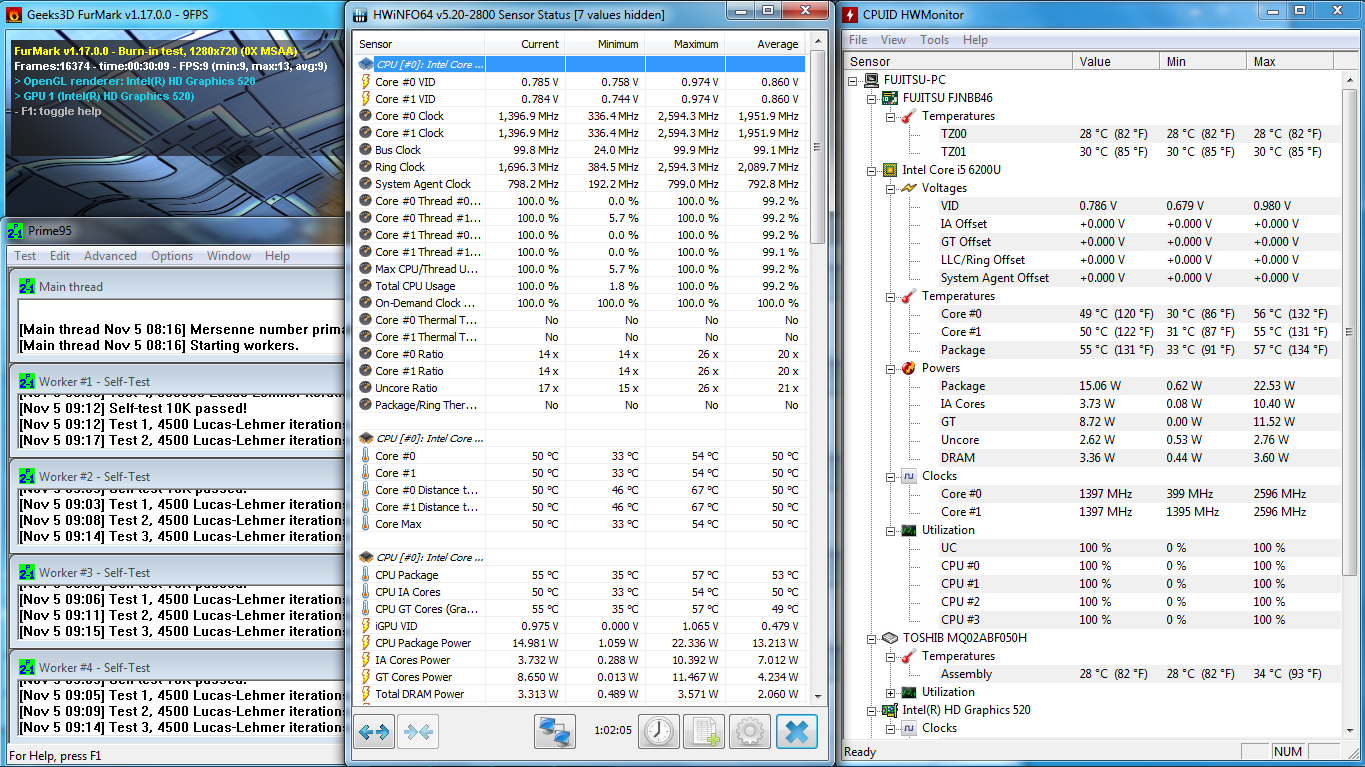This screenshot has height=767, width=1365.
Task: Open the Prime95 Advanced menu
Action: point(110,256)
